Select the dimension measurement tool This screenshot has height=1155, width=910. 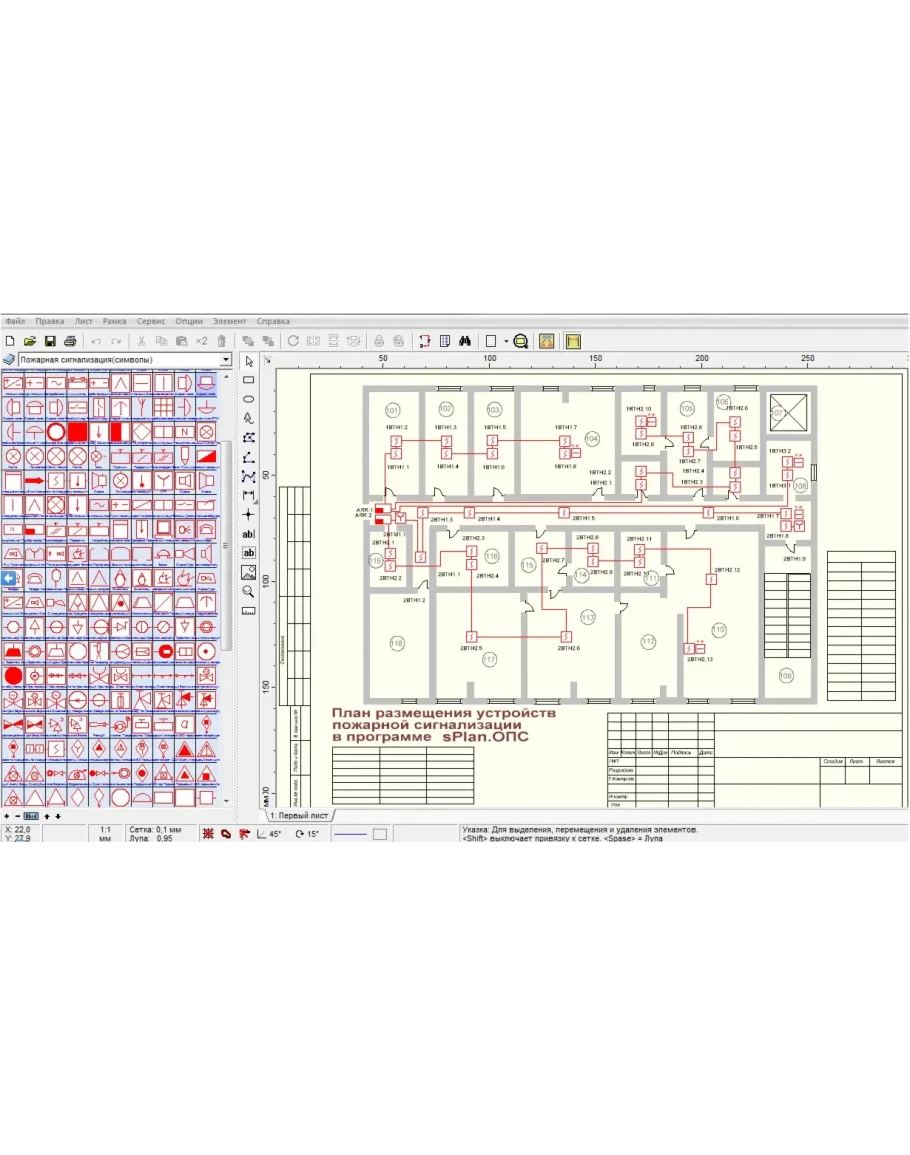249,495
